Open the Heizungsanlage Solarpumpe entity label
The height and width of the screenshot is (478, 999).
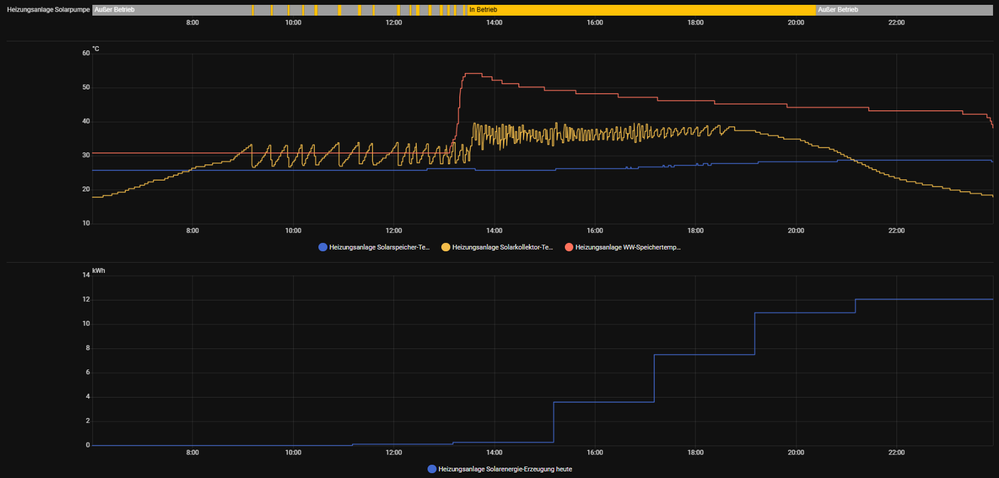(48, 9)
